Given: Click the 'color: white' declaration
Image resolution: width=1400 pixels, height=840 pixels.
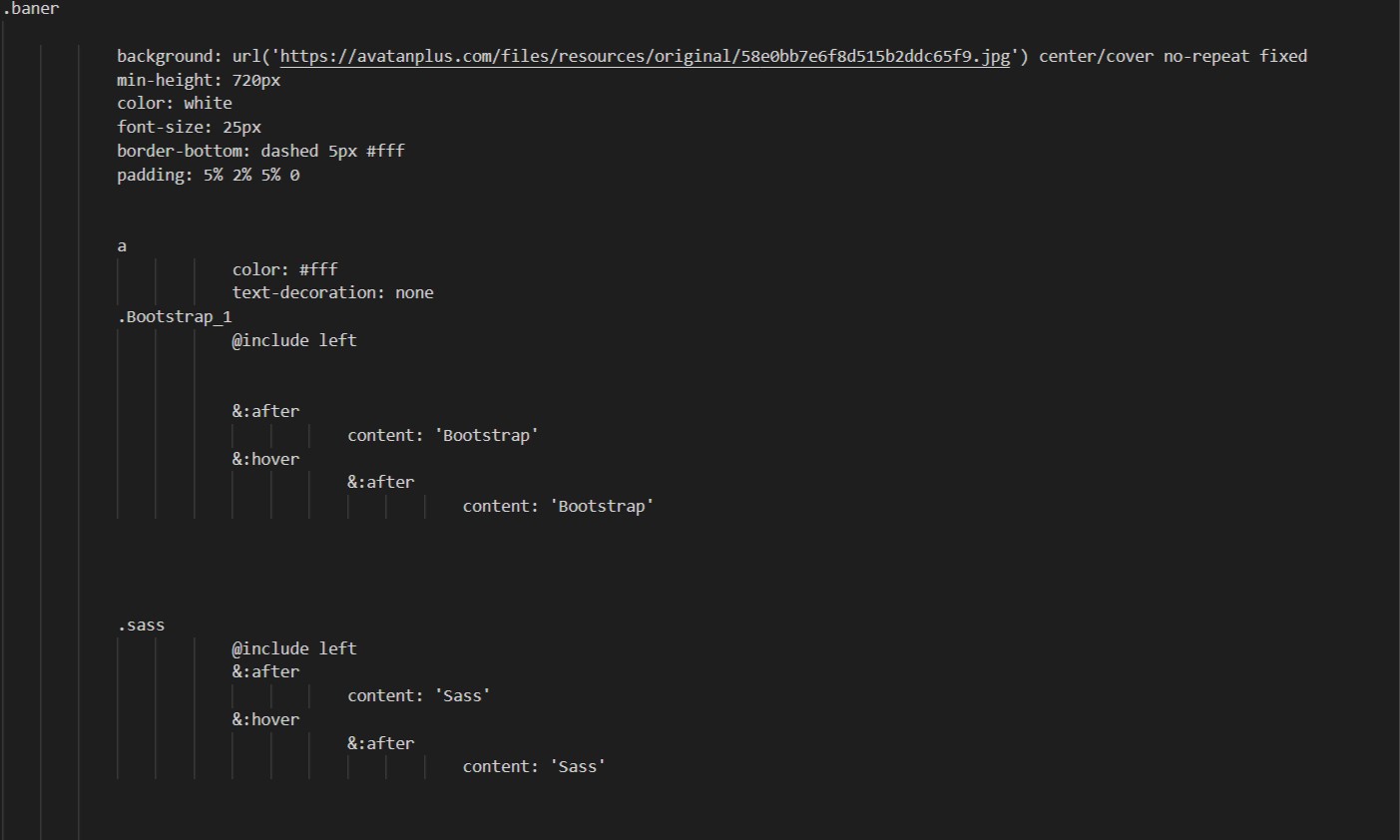Looking at the screenshot, I should [175, 104].
